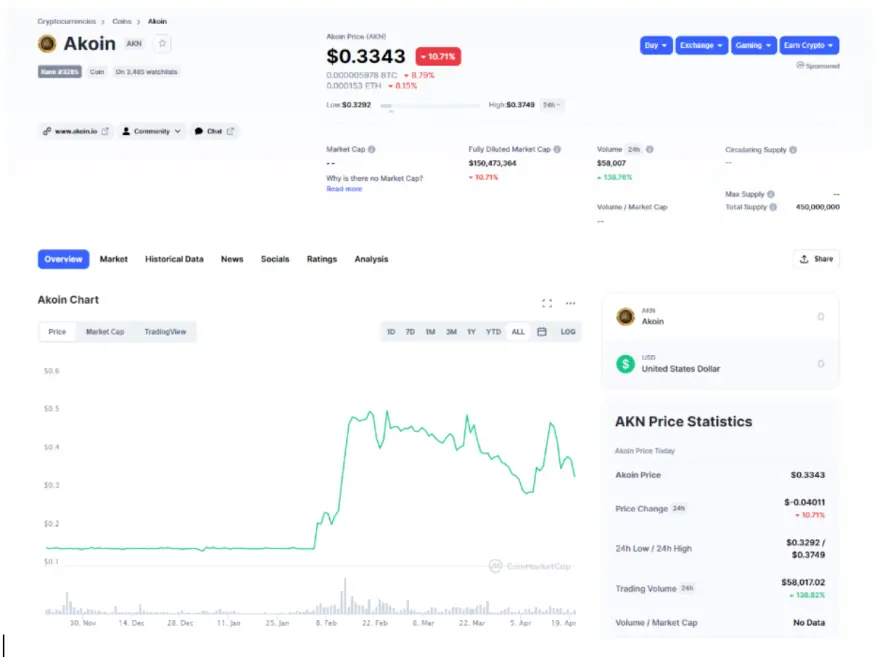
Task: Open Exchange dropdown menu
Action: tap(701, 45)
